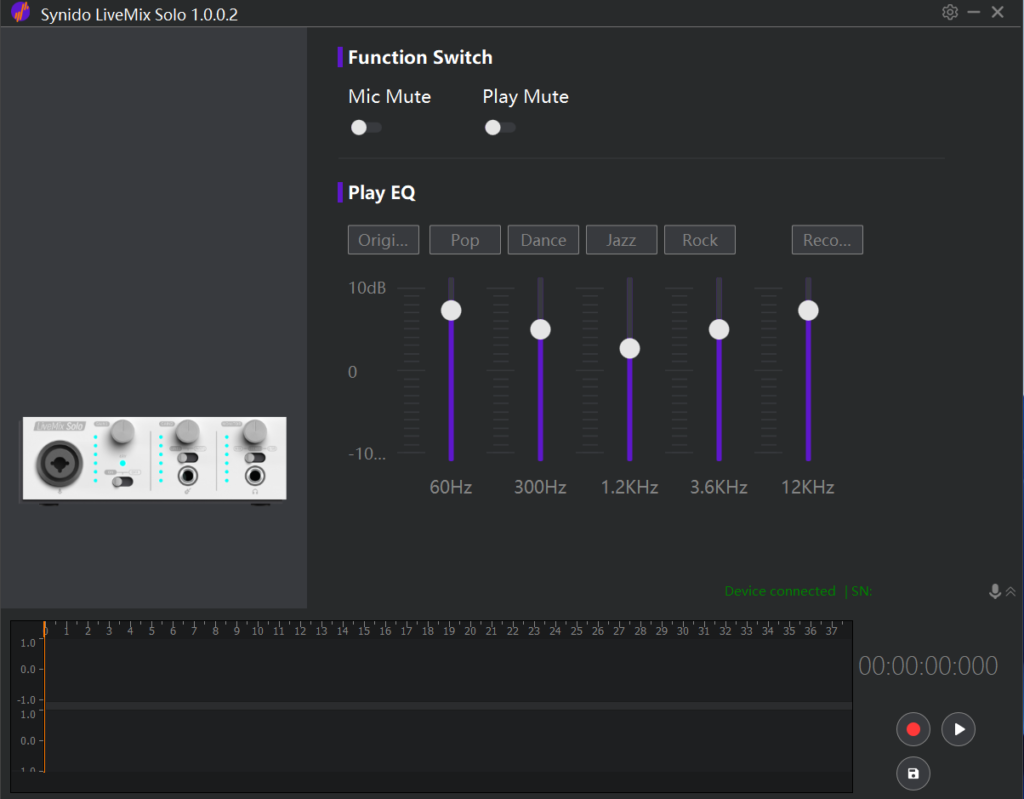1024x799 pixels.
Task: Click the Play EQ heading
Action: coord(381,193)
